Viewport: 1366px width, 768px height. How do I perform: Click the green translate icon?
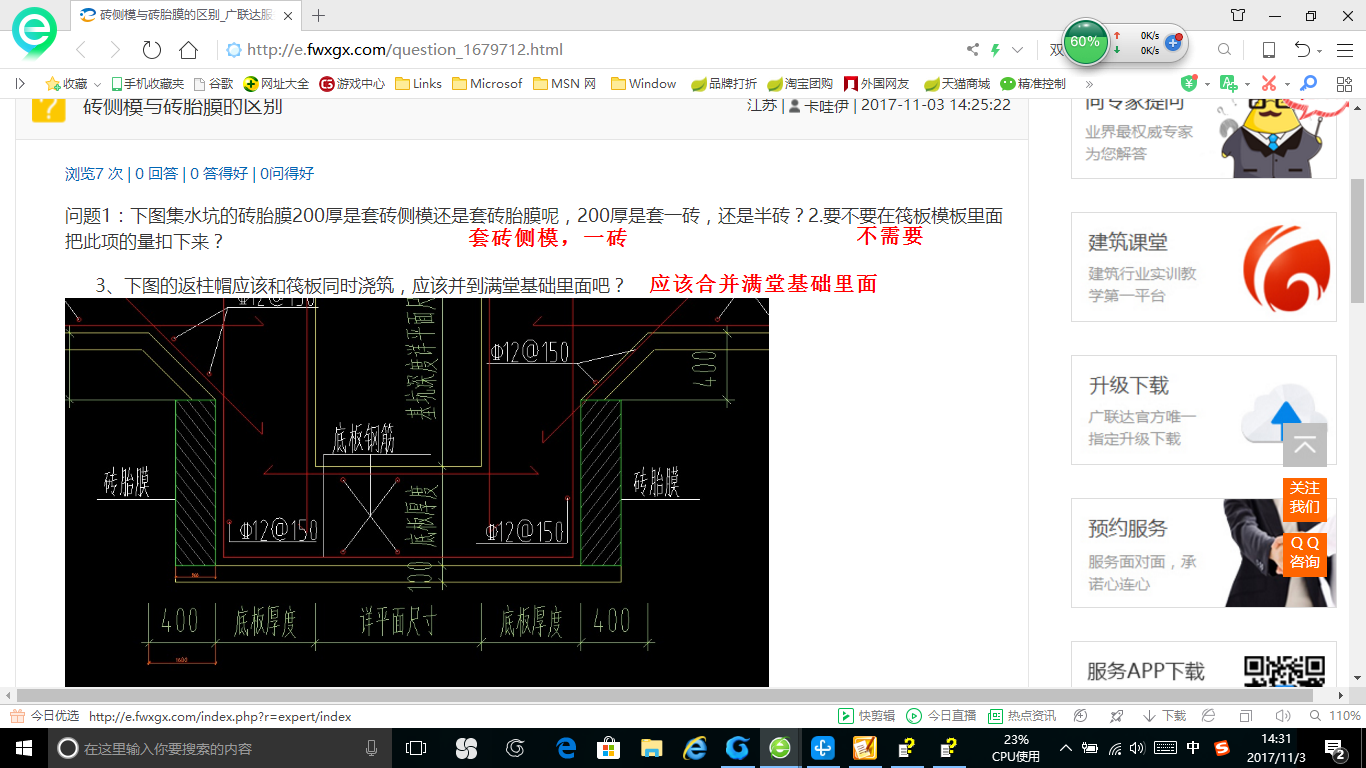click(x=1229, y=84)
